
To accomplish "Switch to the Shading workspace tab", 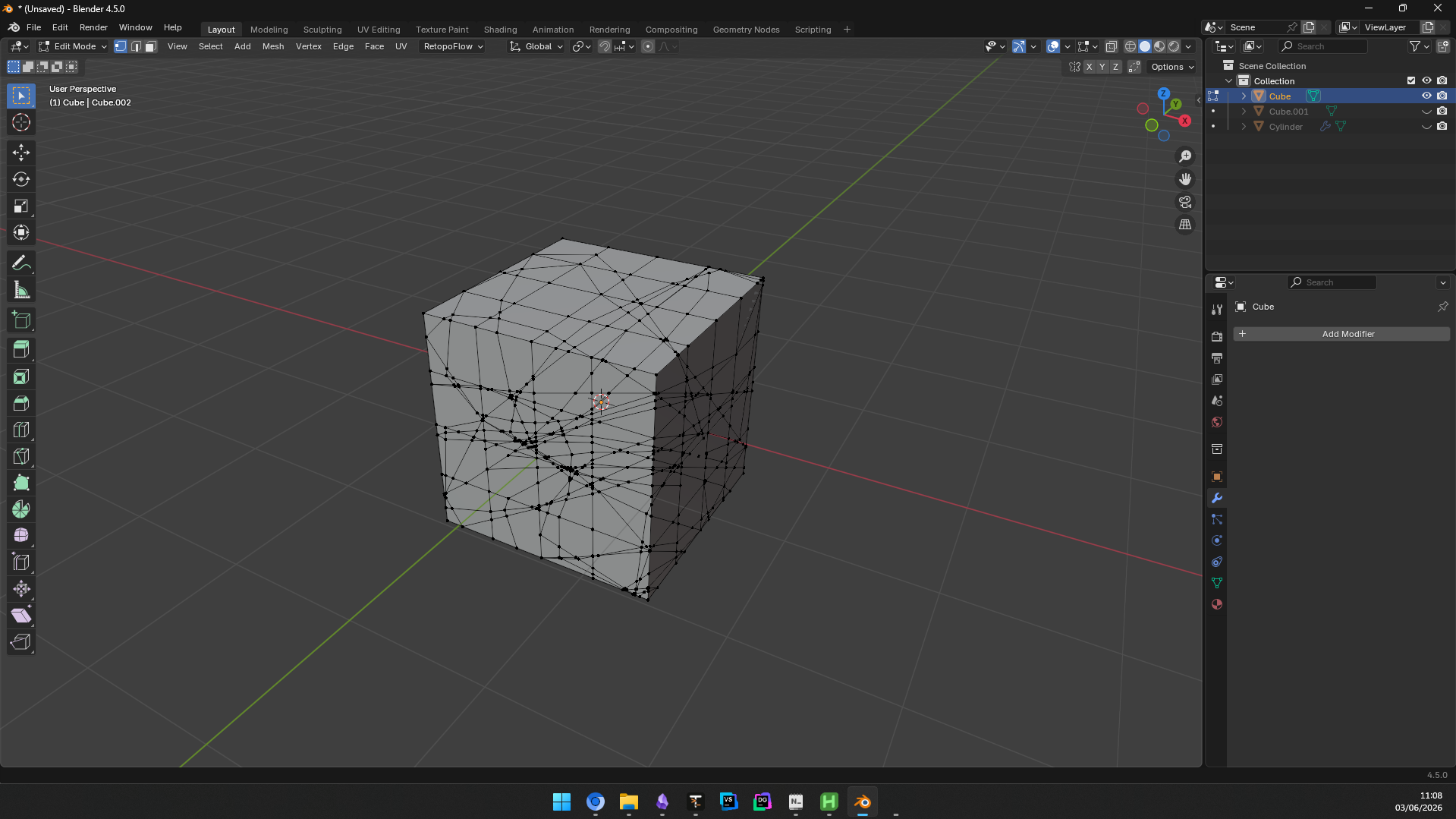I will tap(500, 30).
